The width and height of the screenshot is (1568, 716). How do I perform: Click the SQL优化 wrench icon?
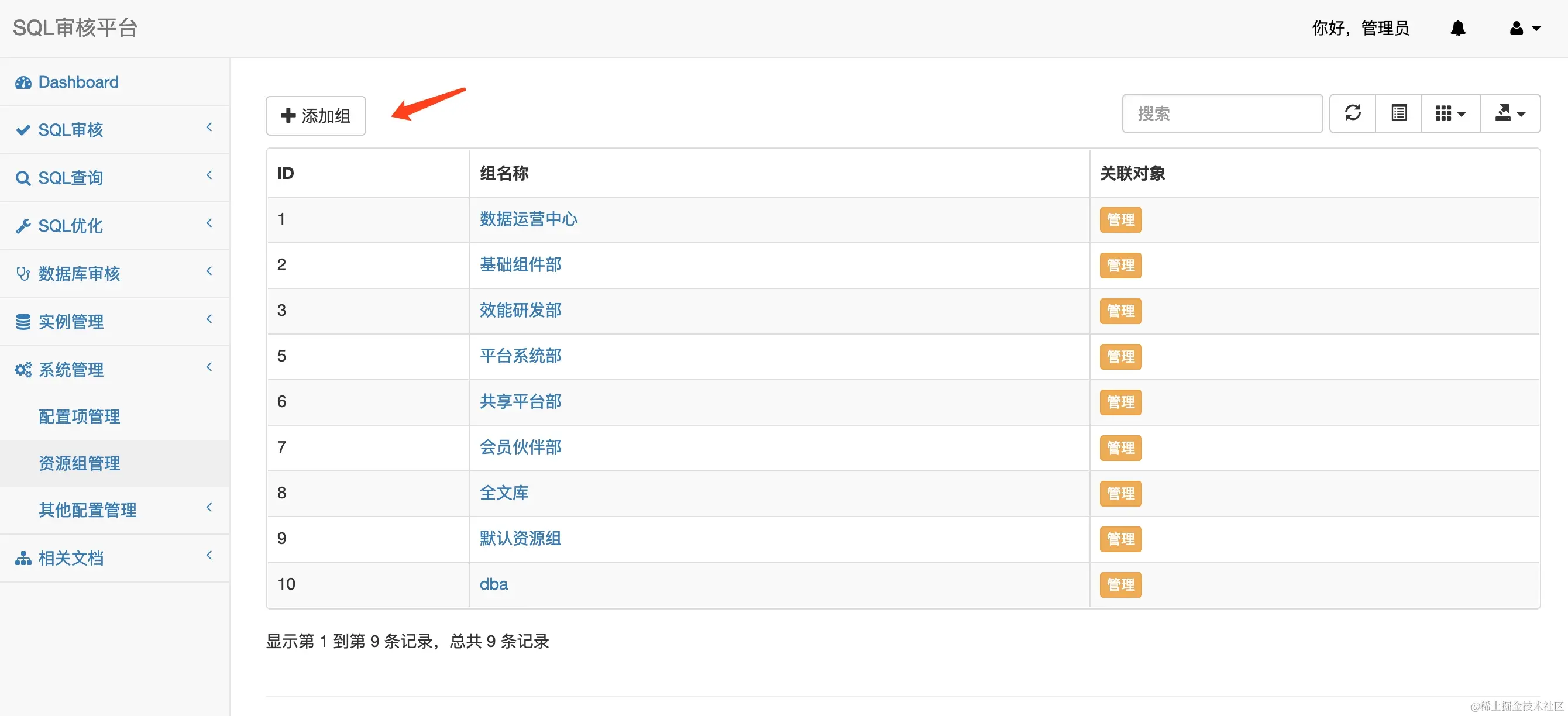(x=24, y=226)
